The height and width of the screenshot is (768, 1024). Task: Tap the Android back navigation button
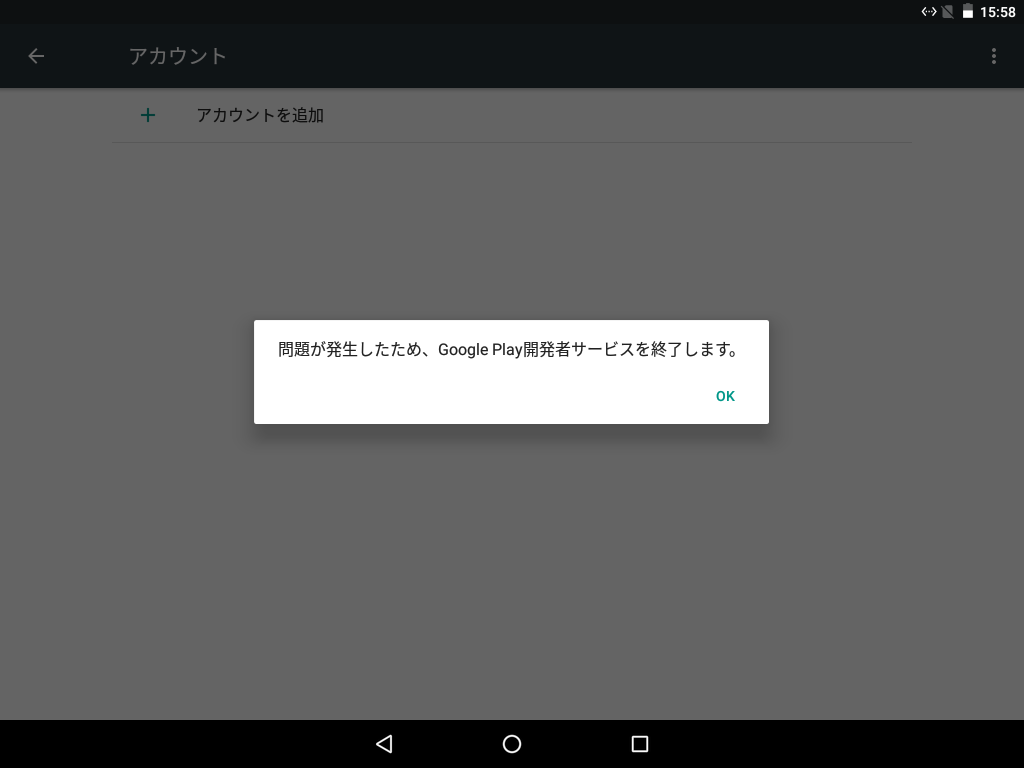pos(384,744)
